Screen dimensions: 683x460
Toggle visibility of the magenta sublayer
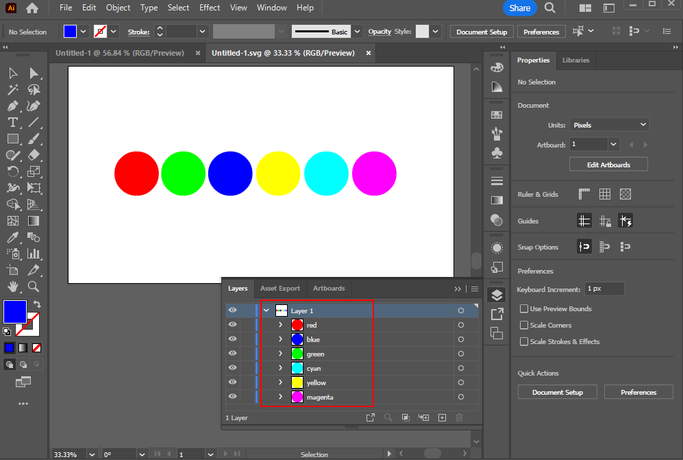pyautogui.click(x=232, y=397)
